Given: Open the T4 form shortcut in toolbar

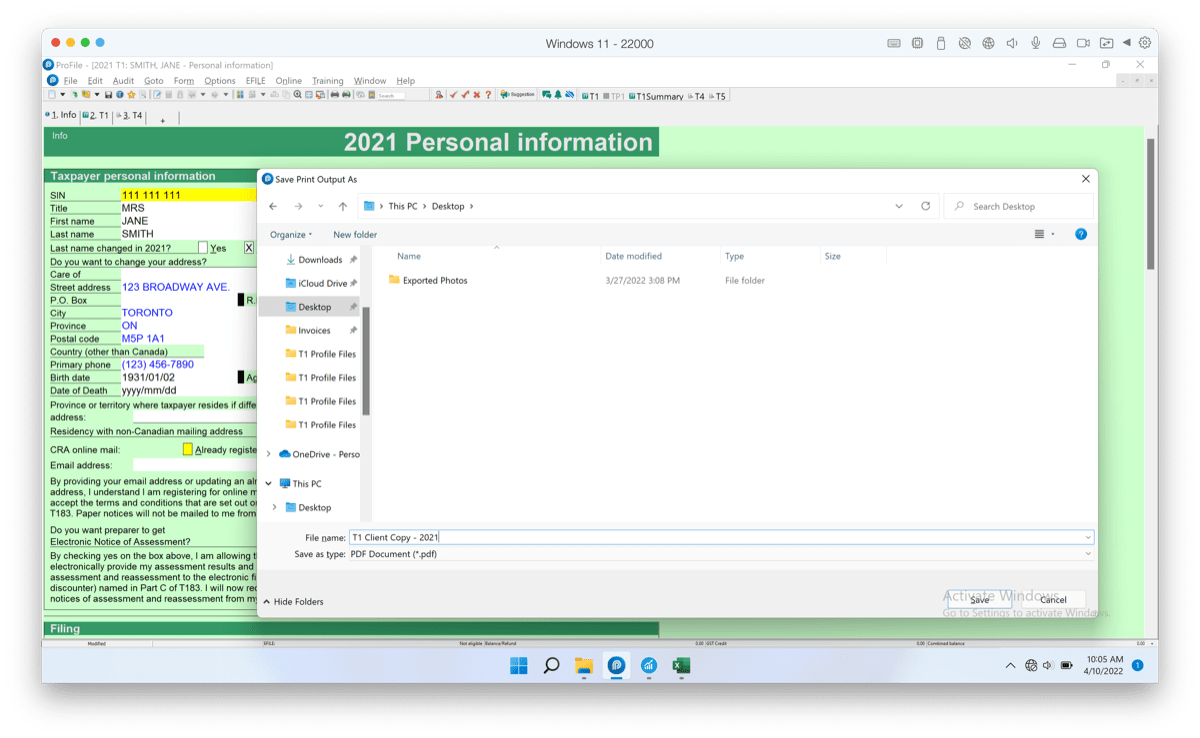Looking at the screenshot, I should point(694,96).
